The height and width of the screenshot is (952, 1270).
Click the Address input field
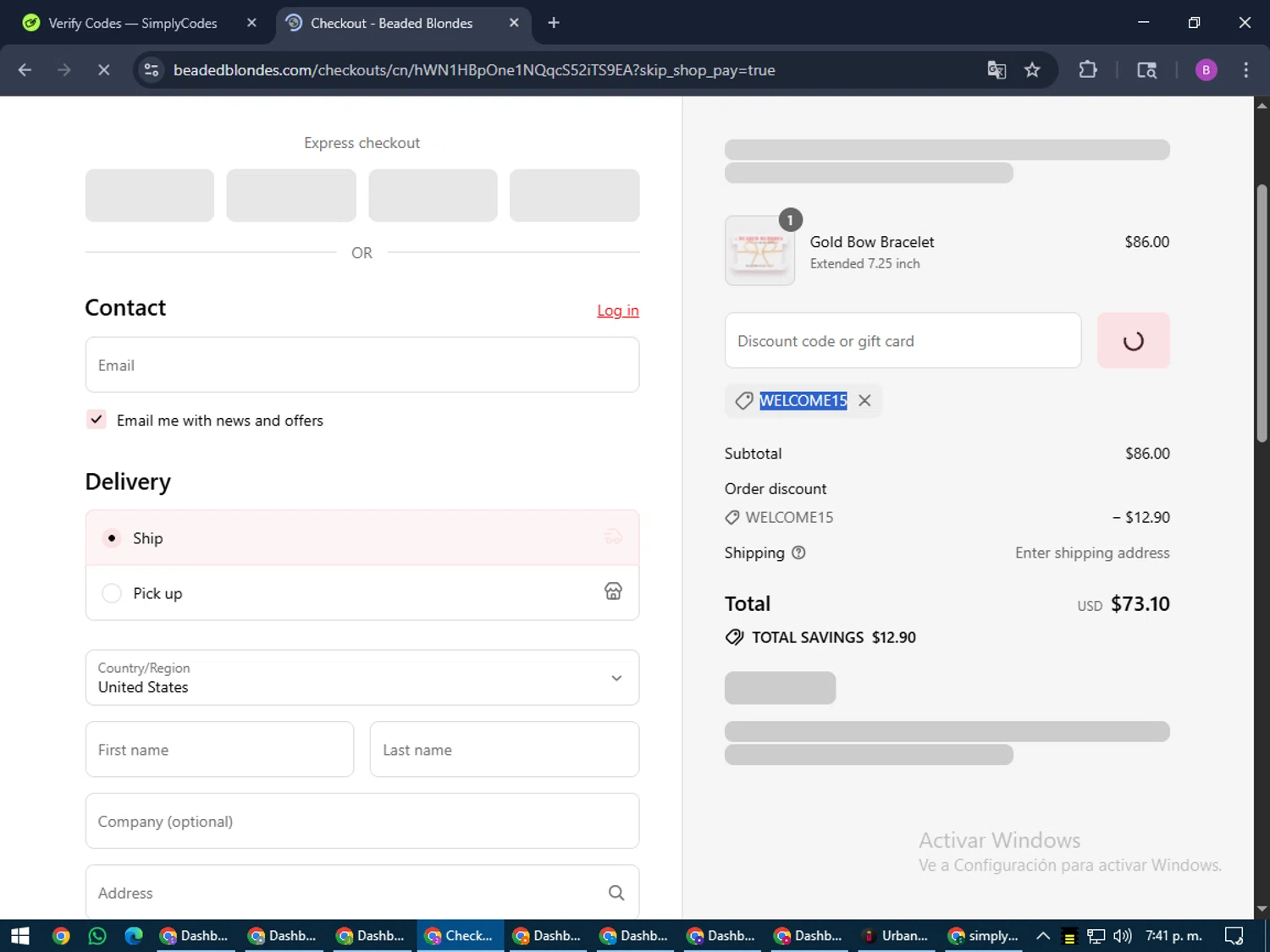tap(362, 892)
